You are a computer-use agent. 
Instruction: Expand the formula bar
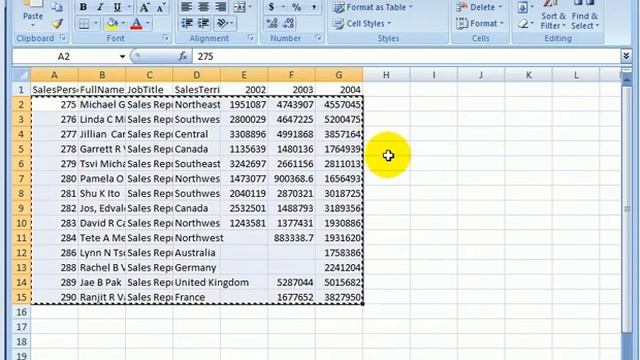[627, 56]
